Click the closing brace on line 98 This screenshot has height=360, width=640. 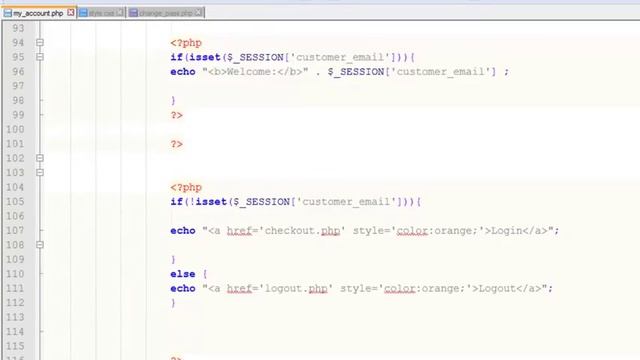click(x=173, y=100)
